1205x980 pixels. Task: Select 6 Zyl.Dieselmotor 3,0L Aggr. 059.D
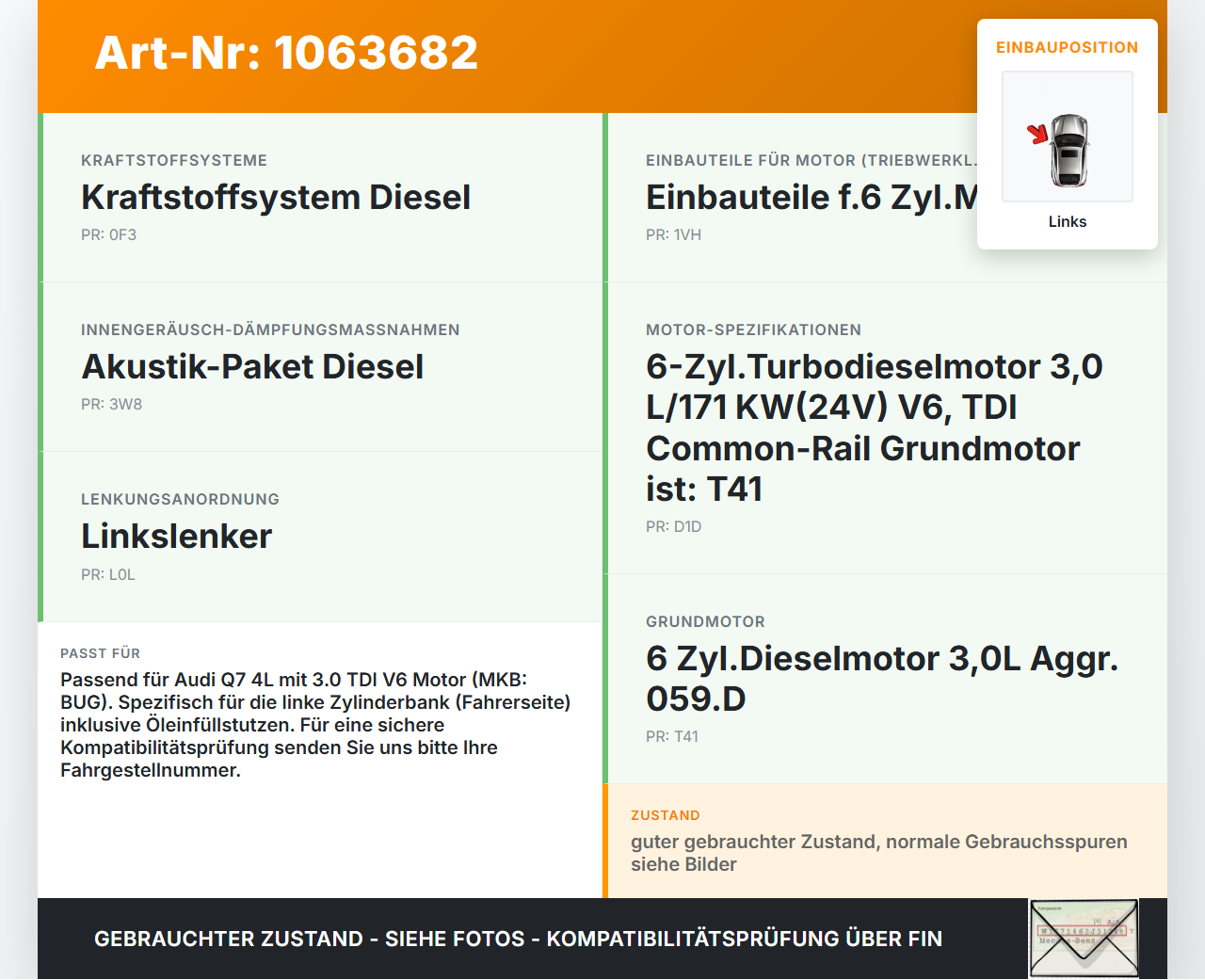[x=882, y=679]
